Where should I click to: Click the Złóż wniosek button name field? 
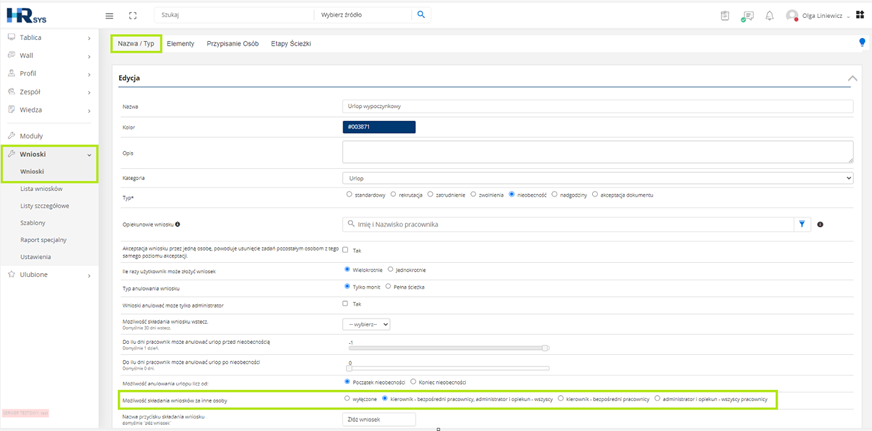(379, 419)
